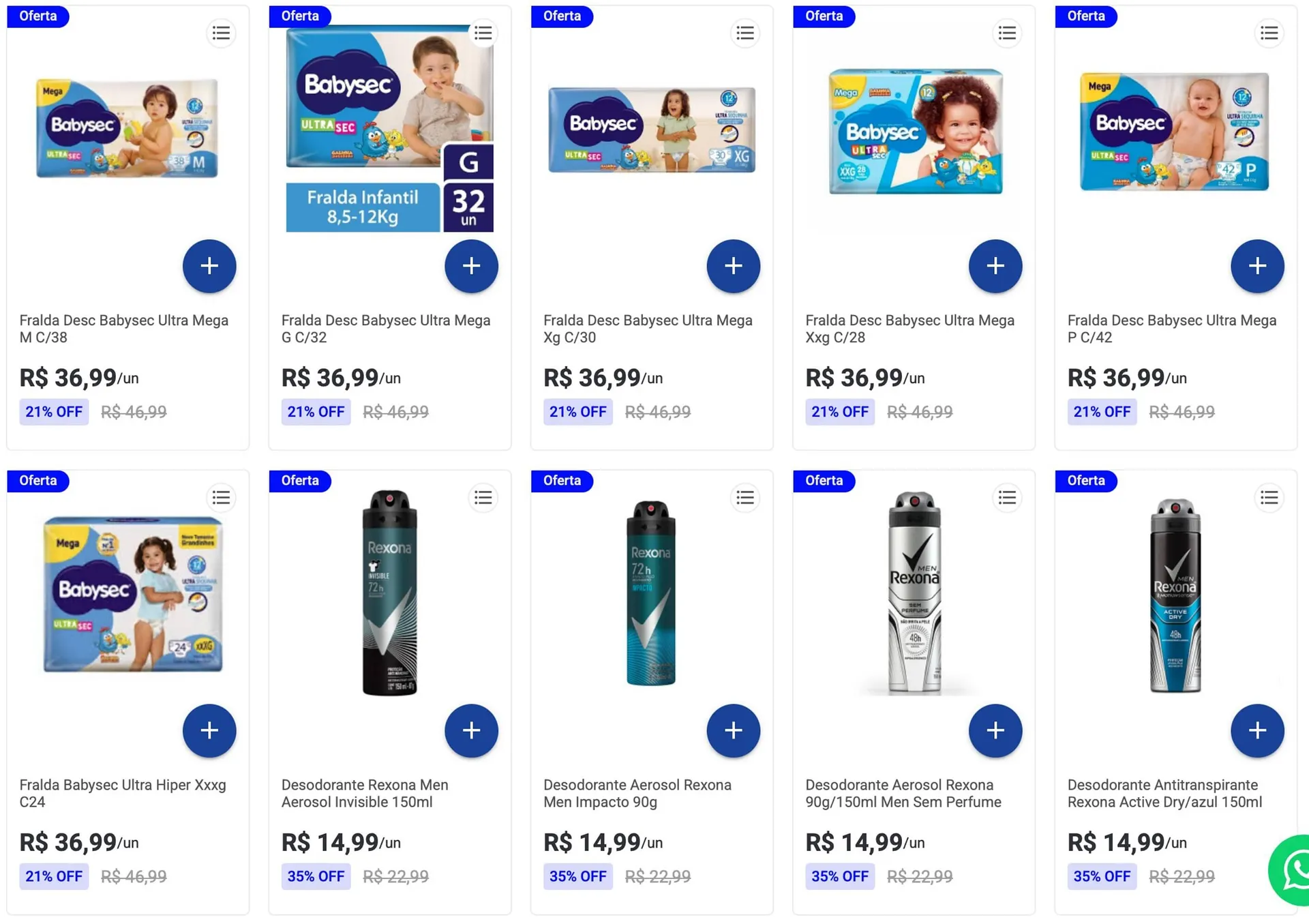Open list icon on Babysec Mega P C/42
The height and width of the screenshot is (924, 1309).
coord(1269,33)
